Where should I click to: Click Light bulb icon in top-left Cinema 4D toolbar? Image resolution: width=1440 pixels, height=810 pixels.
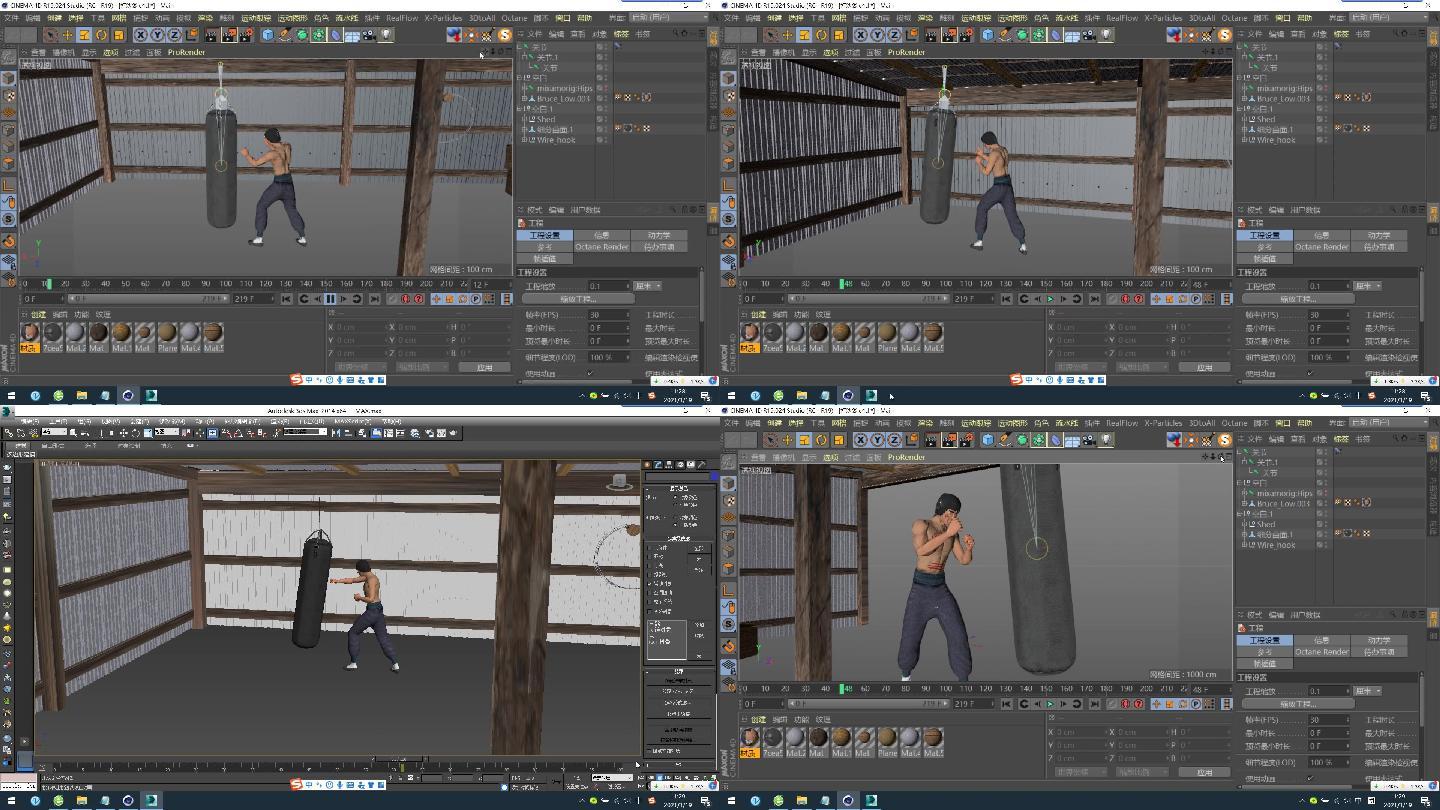point(386,35)
